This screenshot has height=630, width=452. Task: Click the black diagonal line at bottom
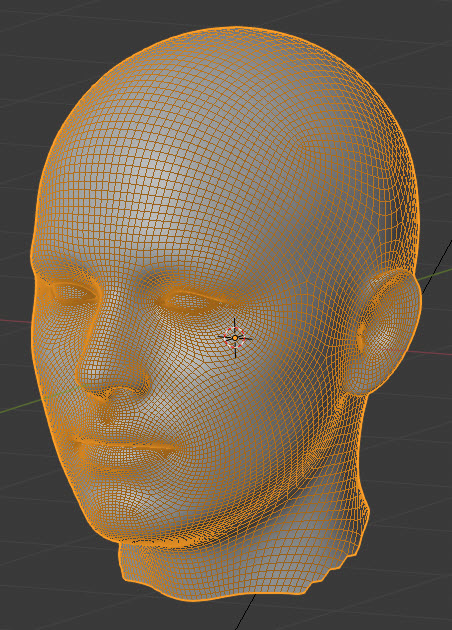(245, 612)
